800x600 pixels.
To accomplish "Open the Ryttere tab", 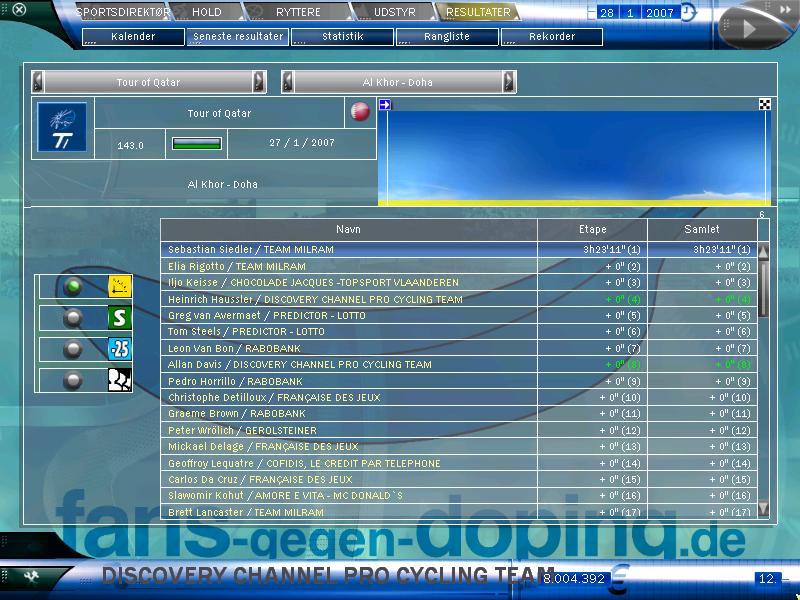I will [x=297, y=13].
